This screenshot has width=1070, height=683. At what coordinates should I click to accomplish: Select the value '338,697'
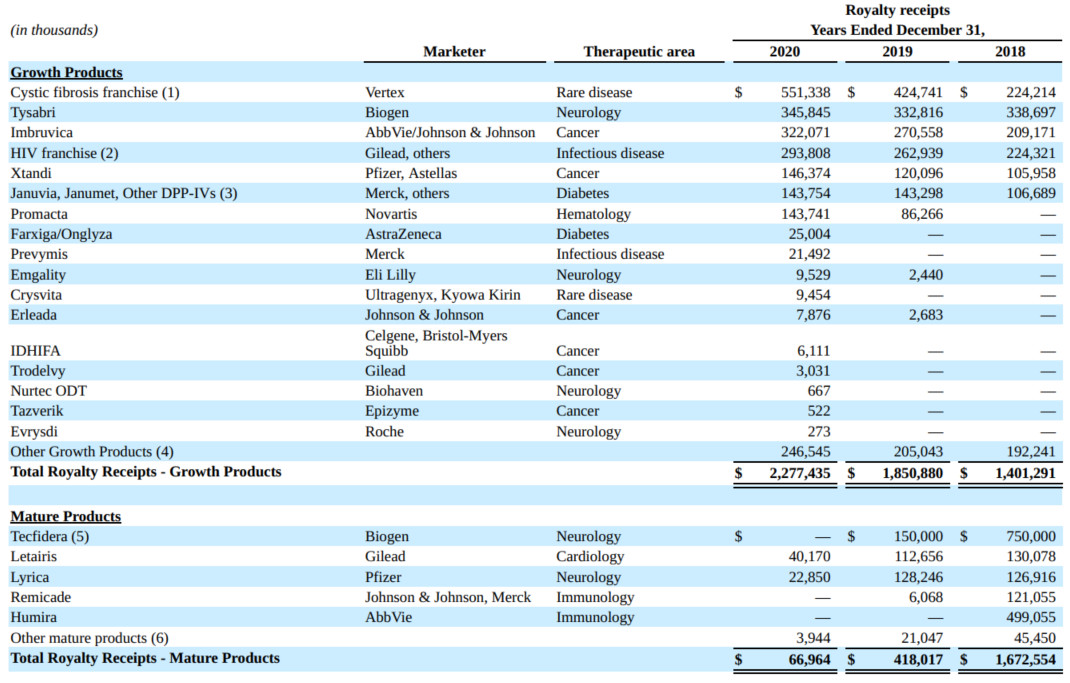coord(1030,113)
